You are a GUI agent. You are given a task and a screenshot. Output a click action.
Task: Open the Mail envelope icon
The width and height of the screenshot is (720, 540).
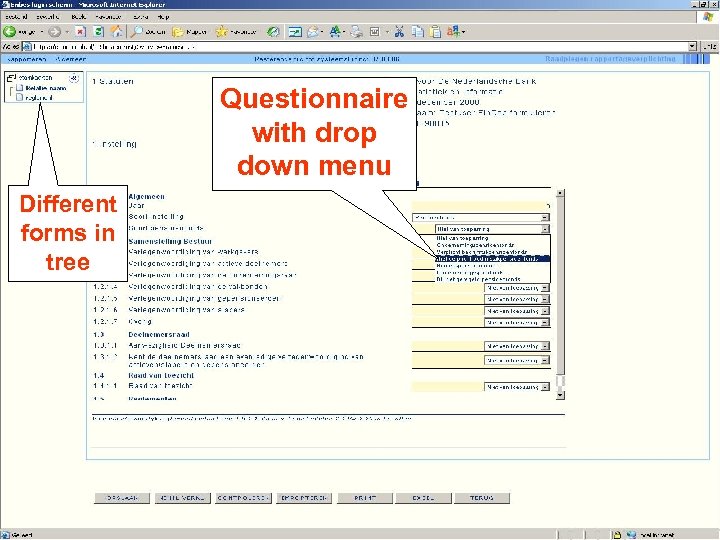tap(313, 32)
